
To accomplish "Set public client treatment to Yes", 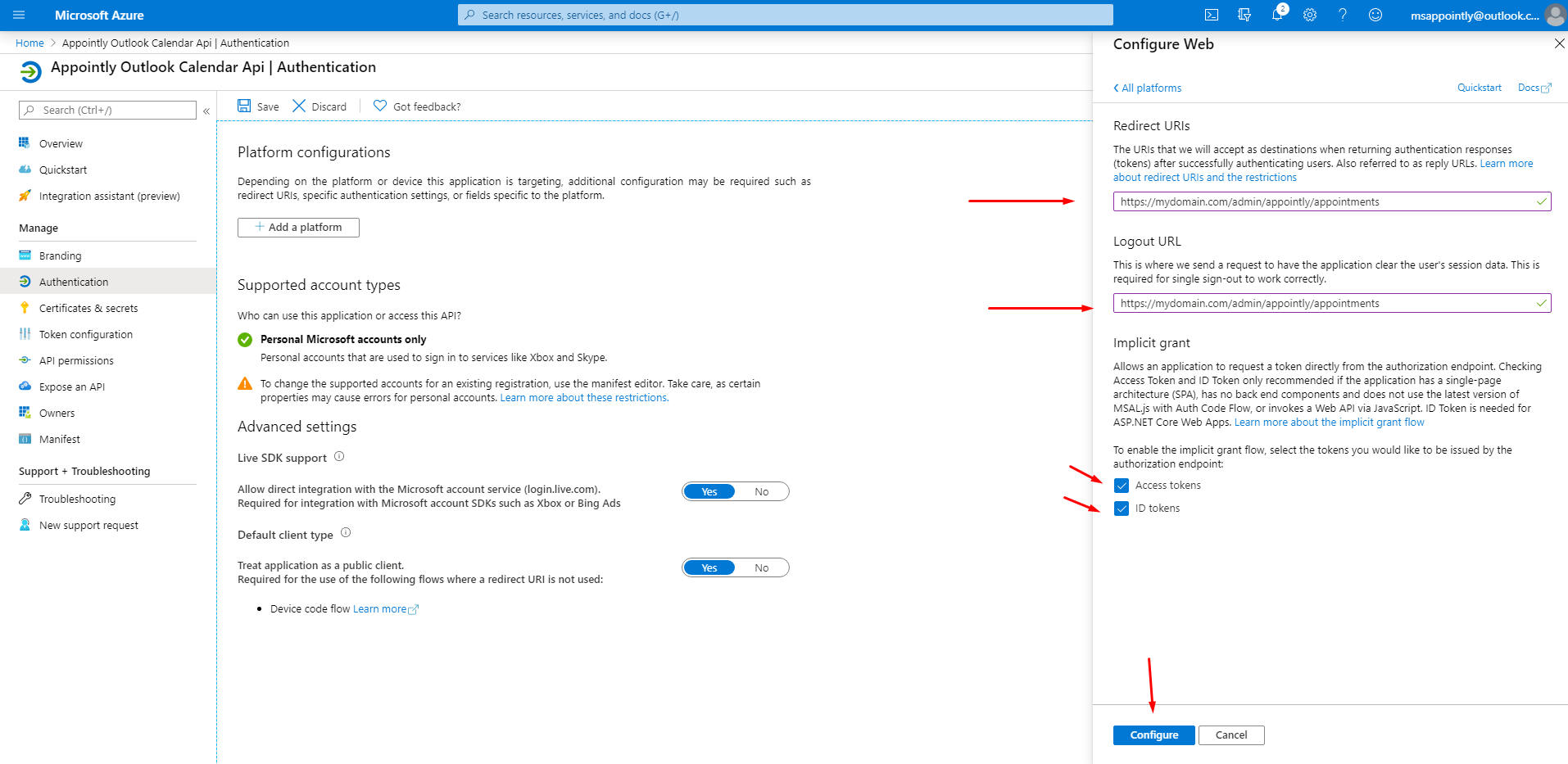I will tap(709, 567).
